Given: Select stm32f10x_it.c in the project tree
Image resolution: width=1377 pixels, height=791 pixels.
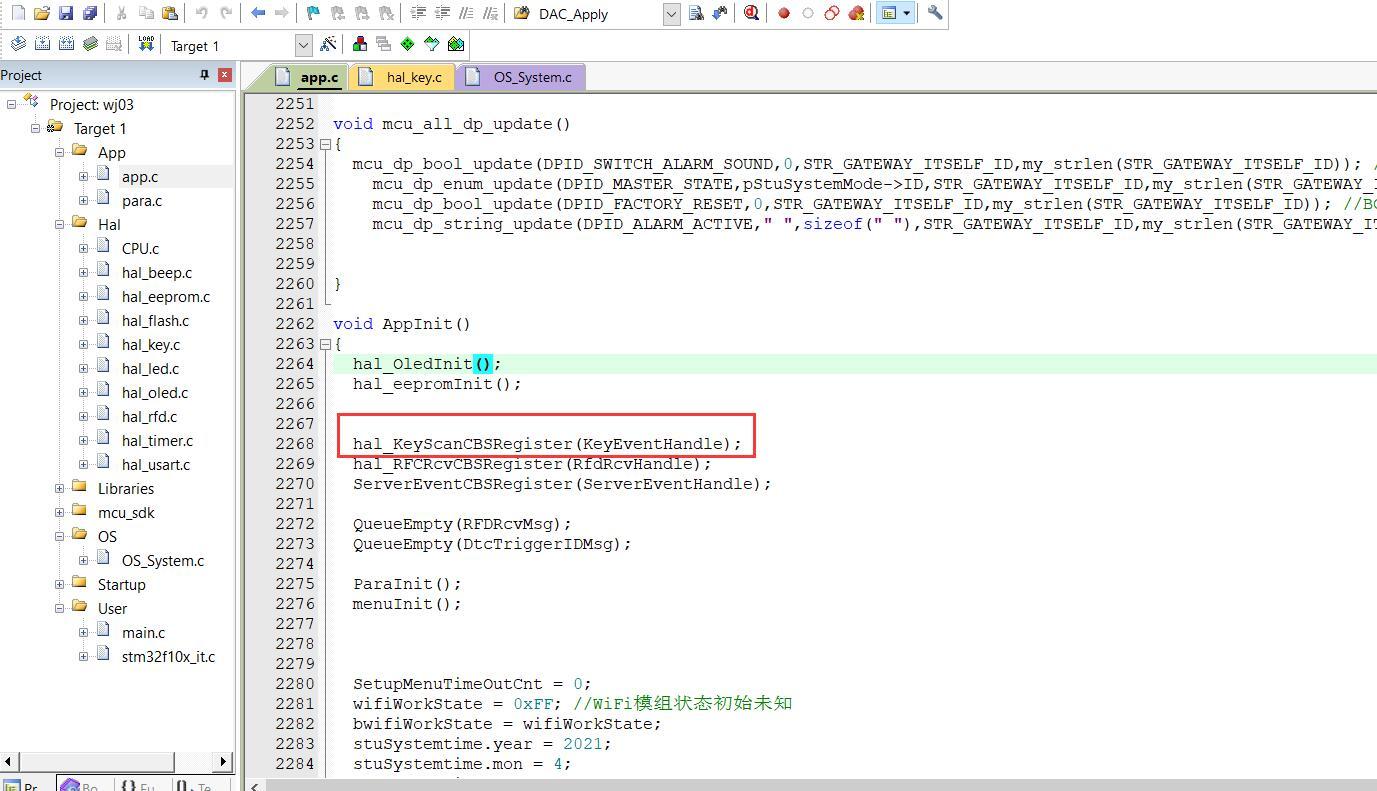Looking at the screenshot, I should click(168, 656).
